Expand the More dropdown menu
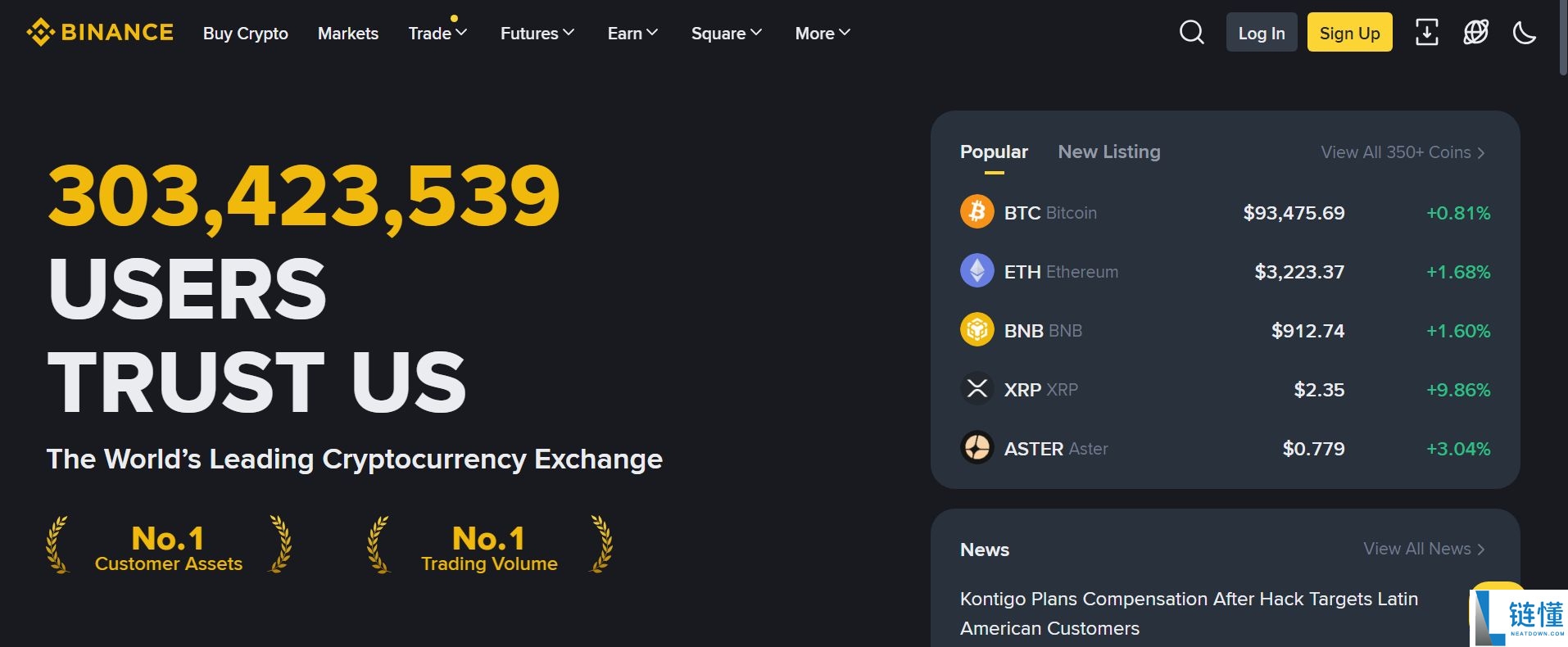Viewport: 1568px width, 647px height. [823, 33]
